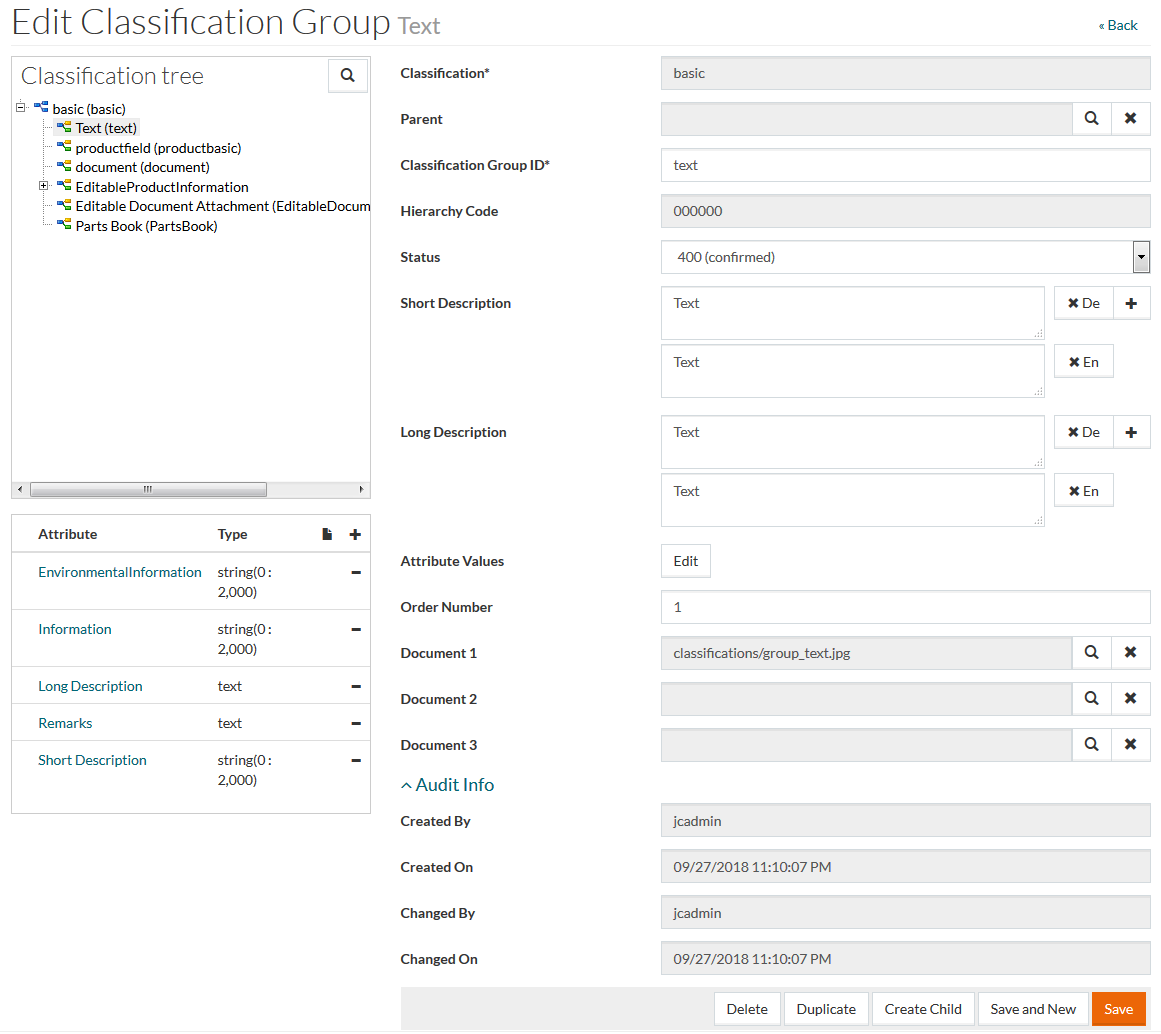Click the orange Save button
1161x1034 pixels.
tap(1118, 1009)
